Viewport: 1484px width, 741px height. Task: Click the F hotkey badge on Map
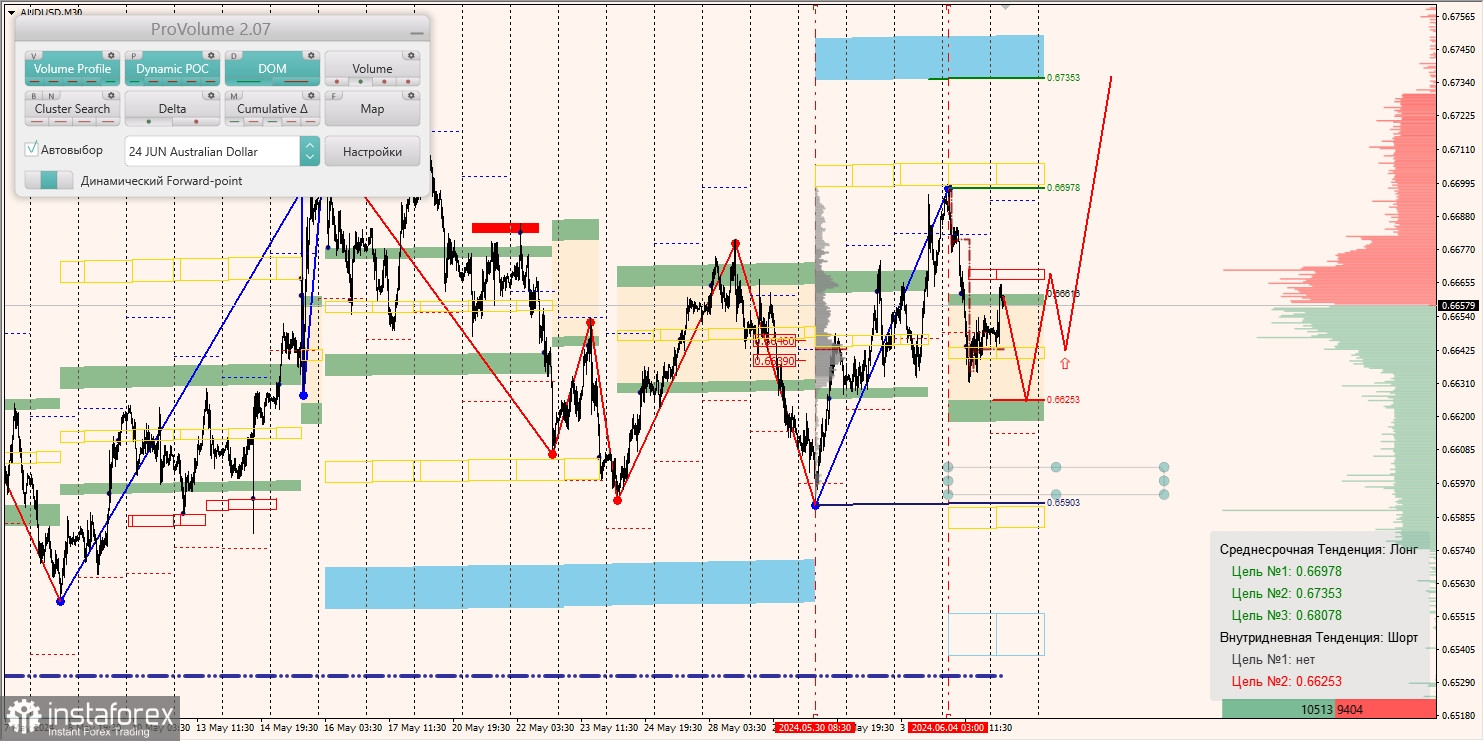[x=334, y=96]
